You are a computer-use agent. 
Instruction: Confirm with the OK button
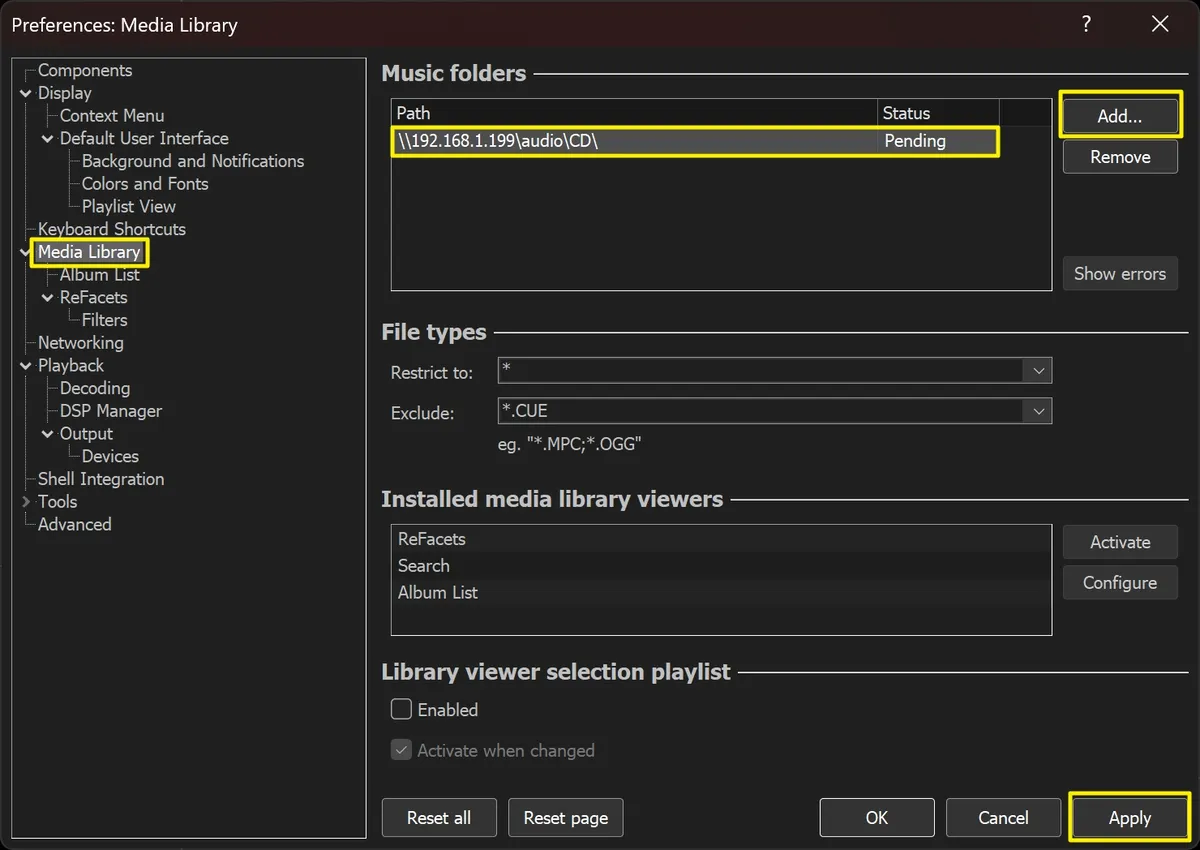click(x=877, y=818)
